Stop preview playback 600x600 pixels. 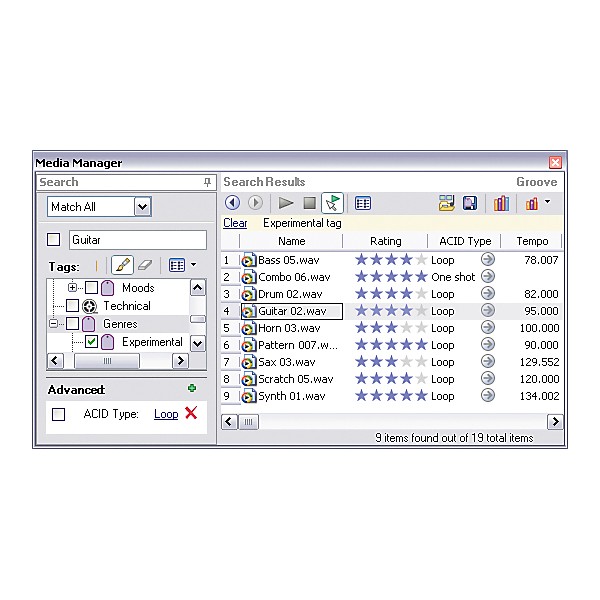pyautogui.click(x=310, y=203)
